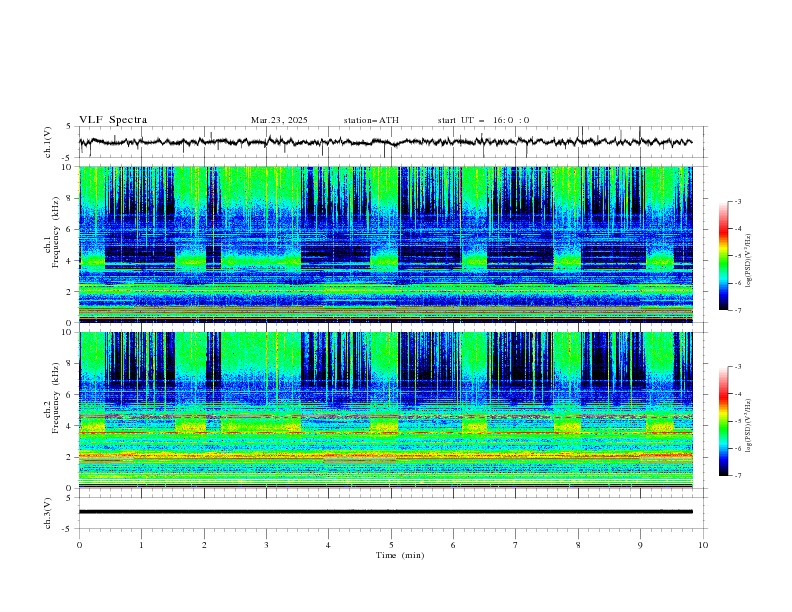Click the date 'Mar.23, 2025'
Viewport: 792px width, 612px height.
pyautogui.click(x=279, y=120)
